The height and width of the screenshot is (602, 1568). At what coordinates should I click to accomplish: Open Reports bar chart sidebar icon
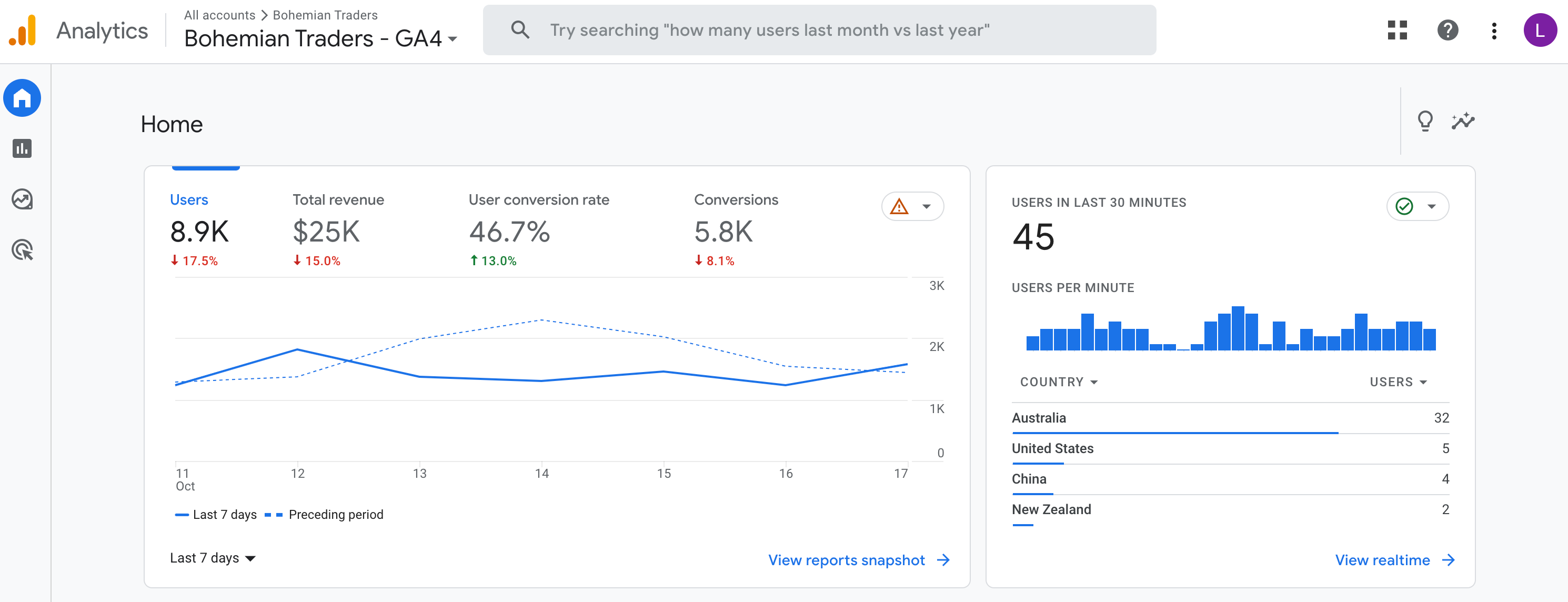23,148
